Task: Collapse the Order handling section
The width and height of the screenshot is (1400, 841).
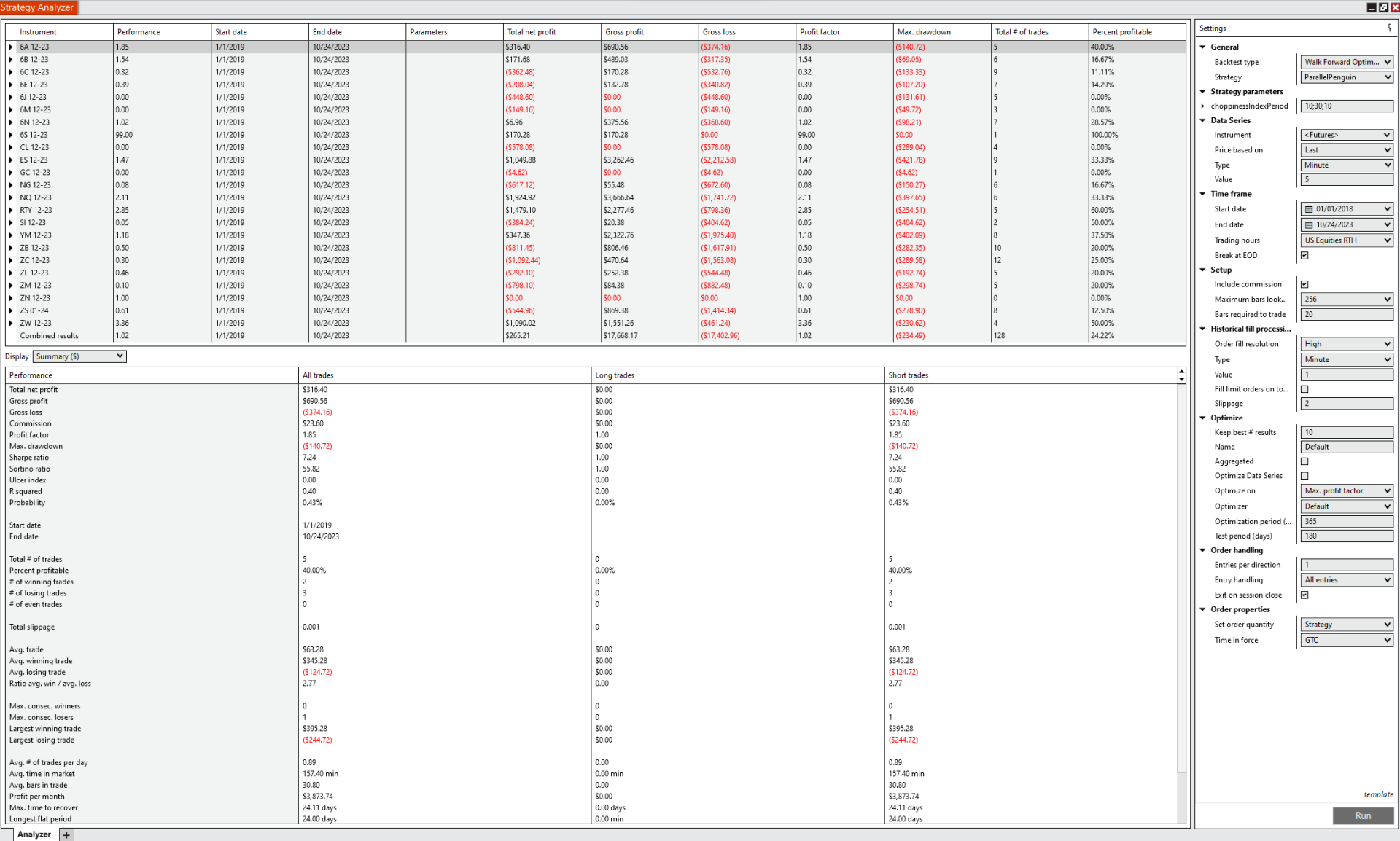Action: (1203, 550)
